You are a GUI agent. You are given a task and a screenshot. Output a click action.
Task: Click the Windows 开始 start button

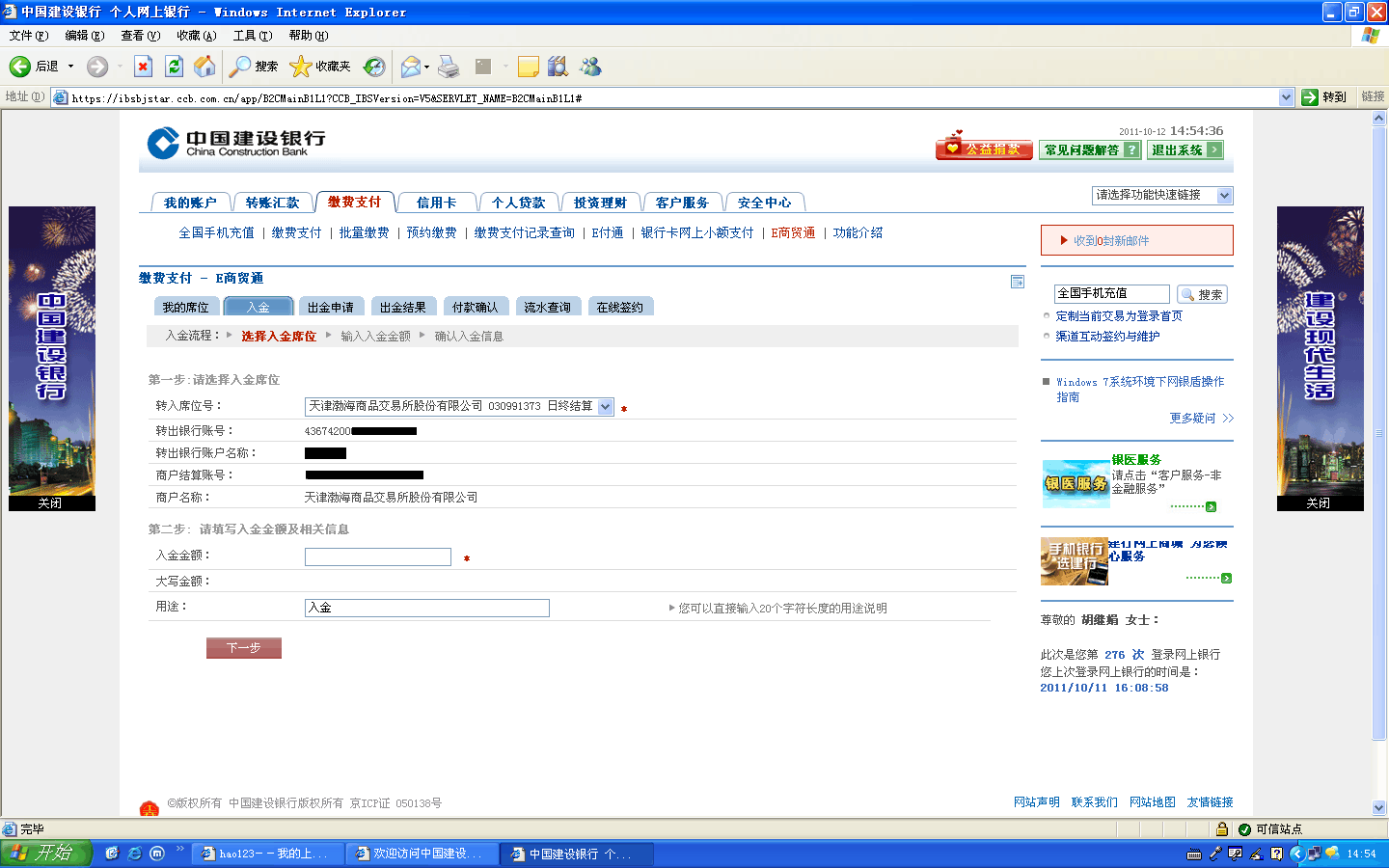[x=45, y=854]
